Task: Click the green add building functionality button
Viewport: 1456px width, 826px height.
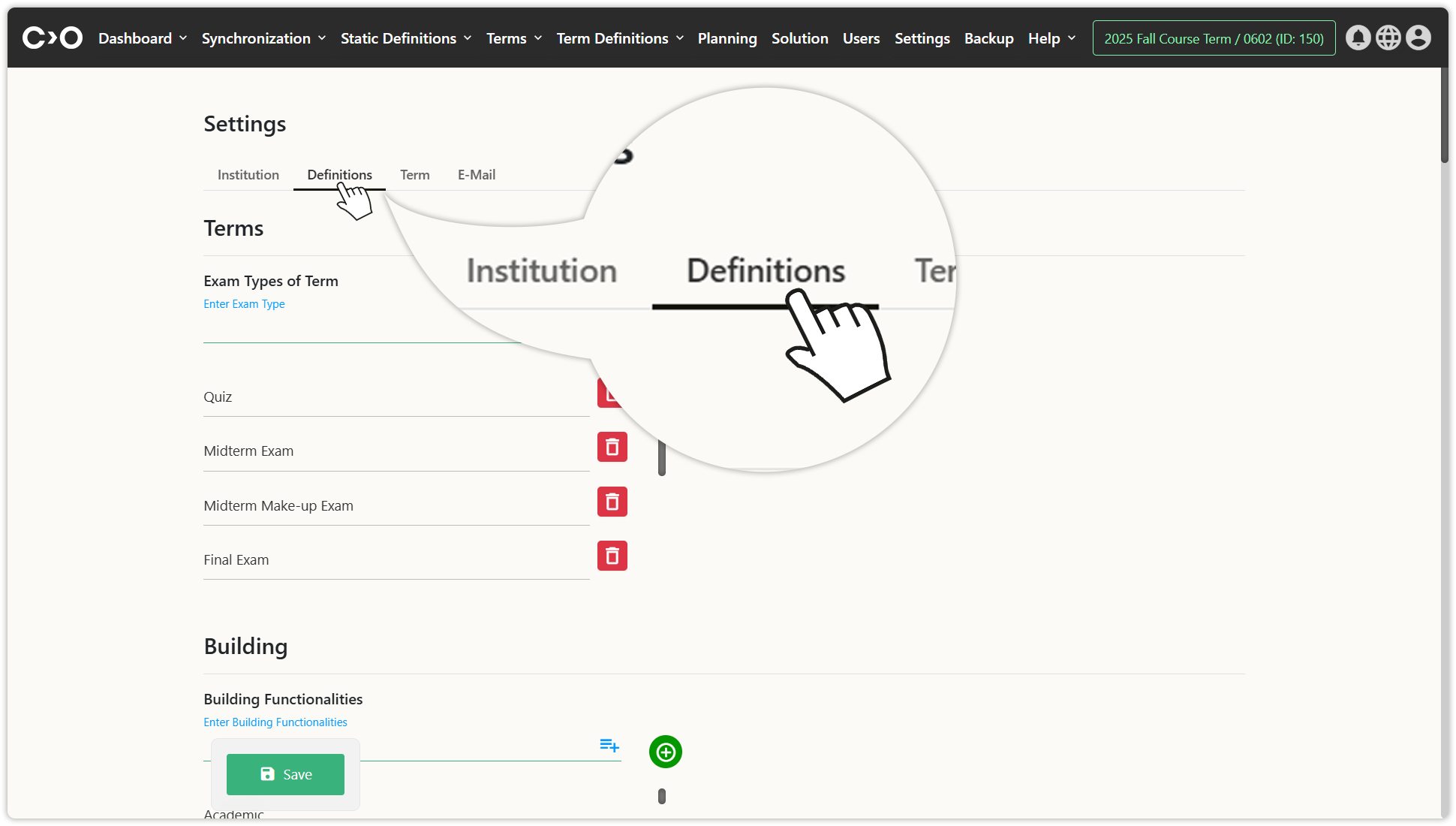Action: (x=665, y=752)
